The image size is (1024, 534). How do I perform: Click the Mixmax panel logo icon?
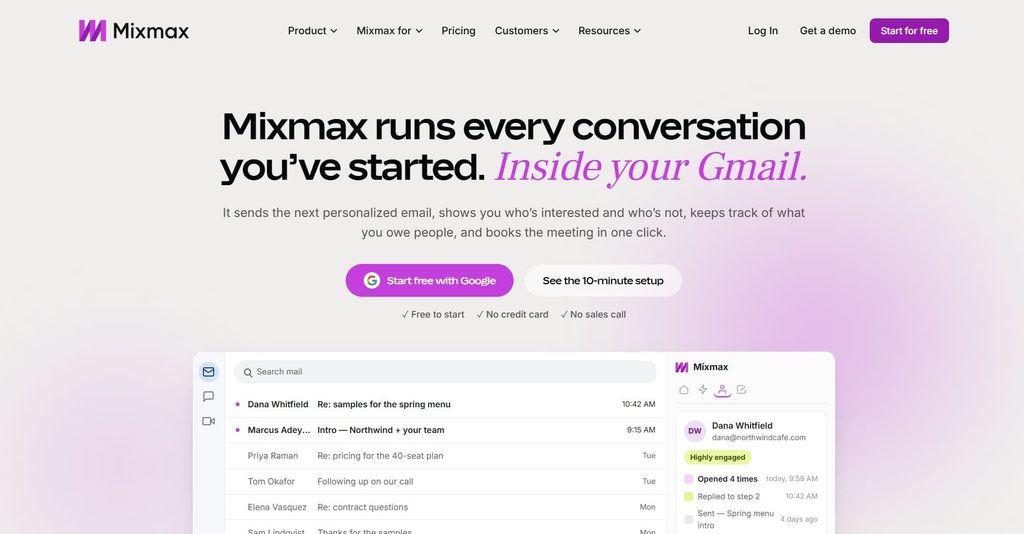point(682,367)
